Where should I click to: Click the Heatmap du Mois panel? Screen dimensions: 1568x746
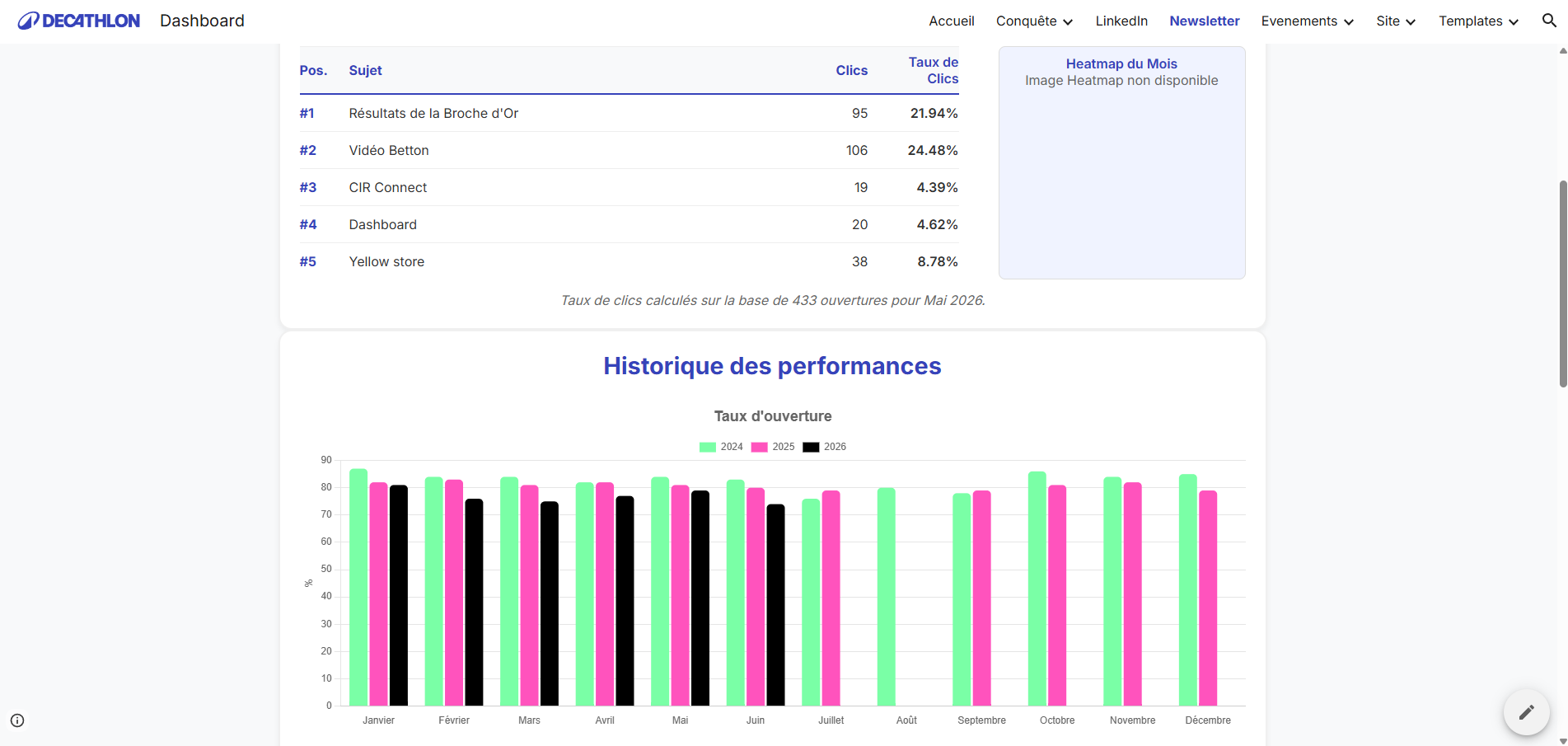[1121, 162]
